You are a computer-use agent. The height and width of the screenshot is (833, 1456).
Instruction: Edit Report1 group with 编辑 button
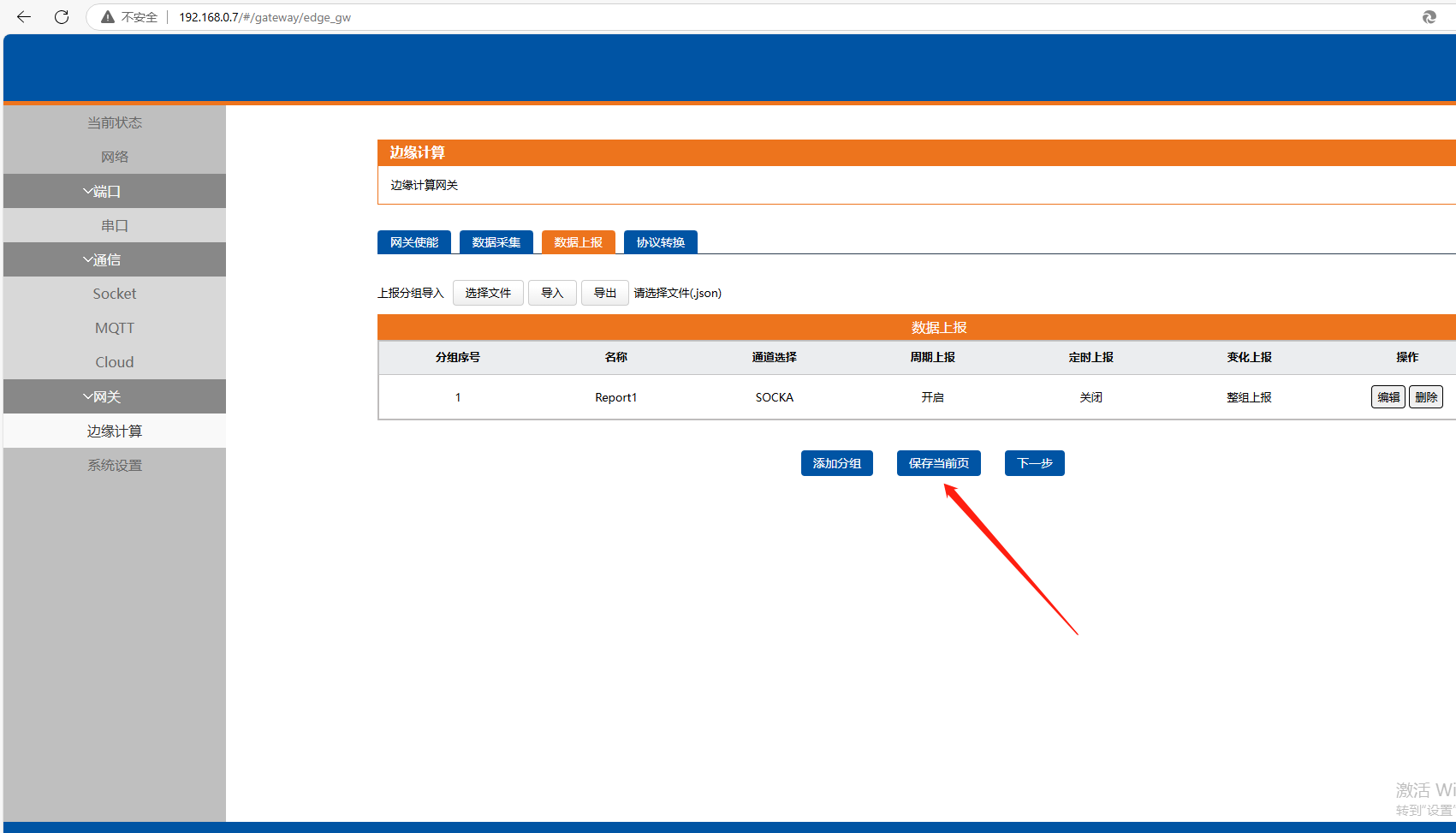point(1388,397)
